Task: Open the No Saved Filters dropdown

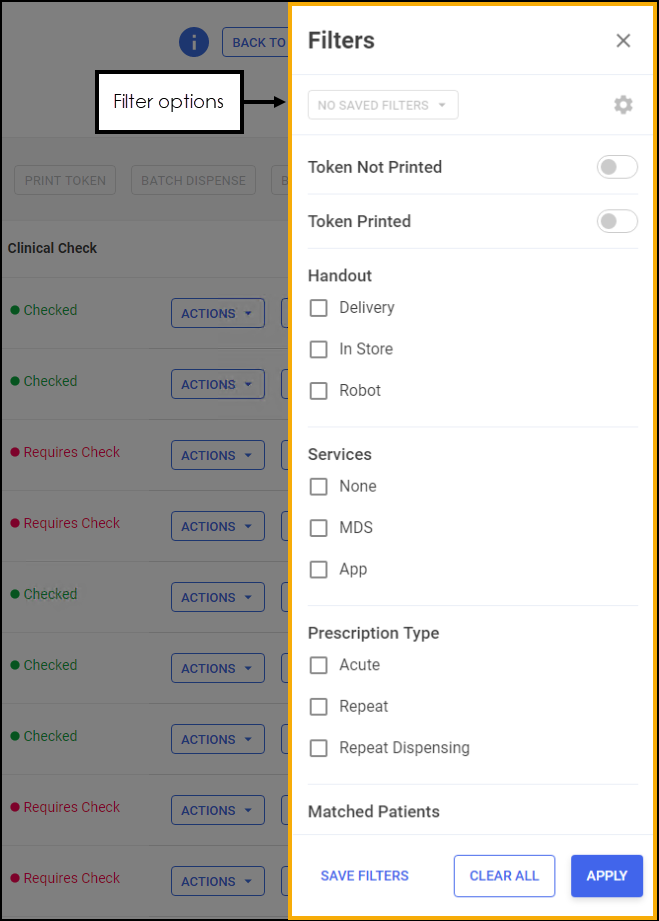Action: click(383, 105)
